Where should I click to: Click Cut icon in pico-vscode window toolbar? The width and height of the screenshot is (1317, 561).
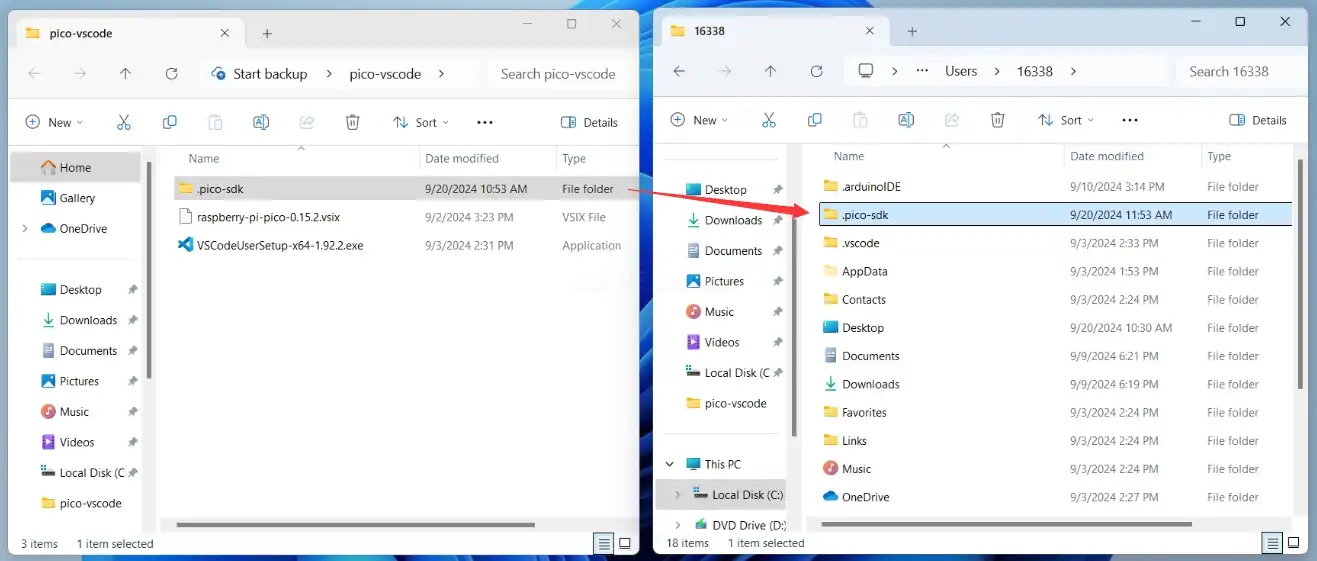[x=124, y=122]
